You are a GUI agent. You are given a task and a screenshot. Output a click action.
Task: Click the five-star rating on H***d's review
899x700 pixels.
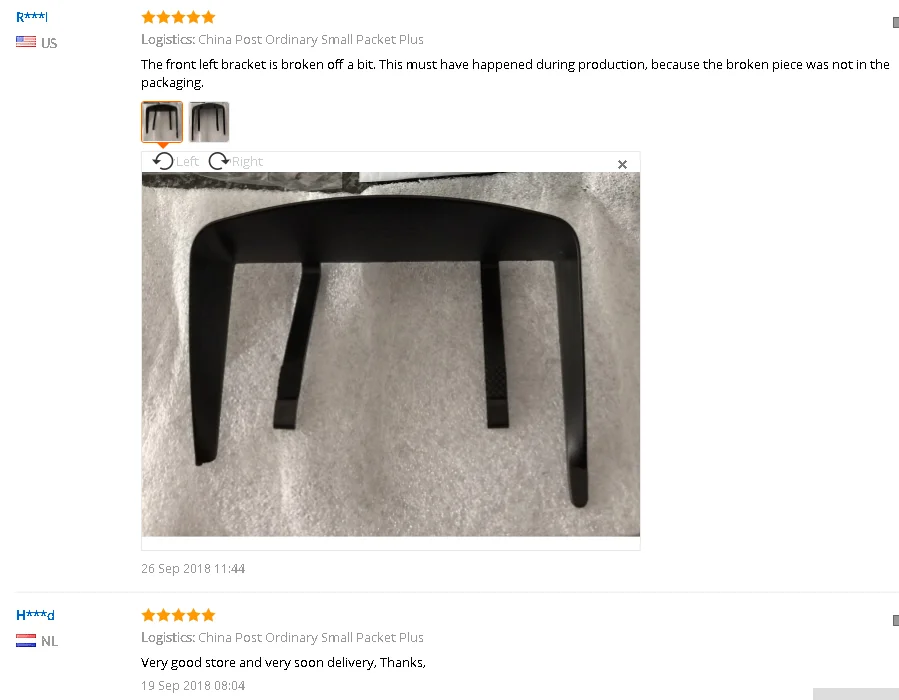[178, 615]
